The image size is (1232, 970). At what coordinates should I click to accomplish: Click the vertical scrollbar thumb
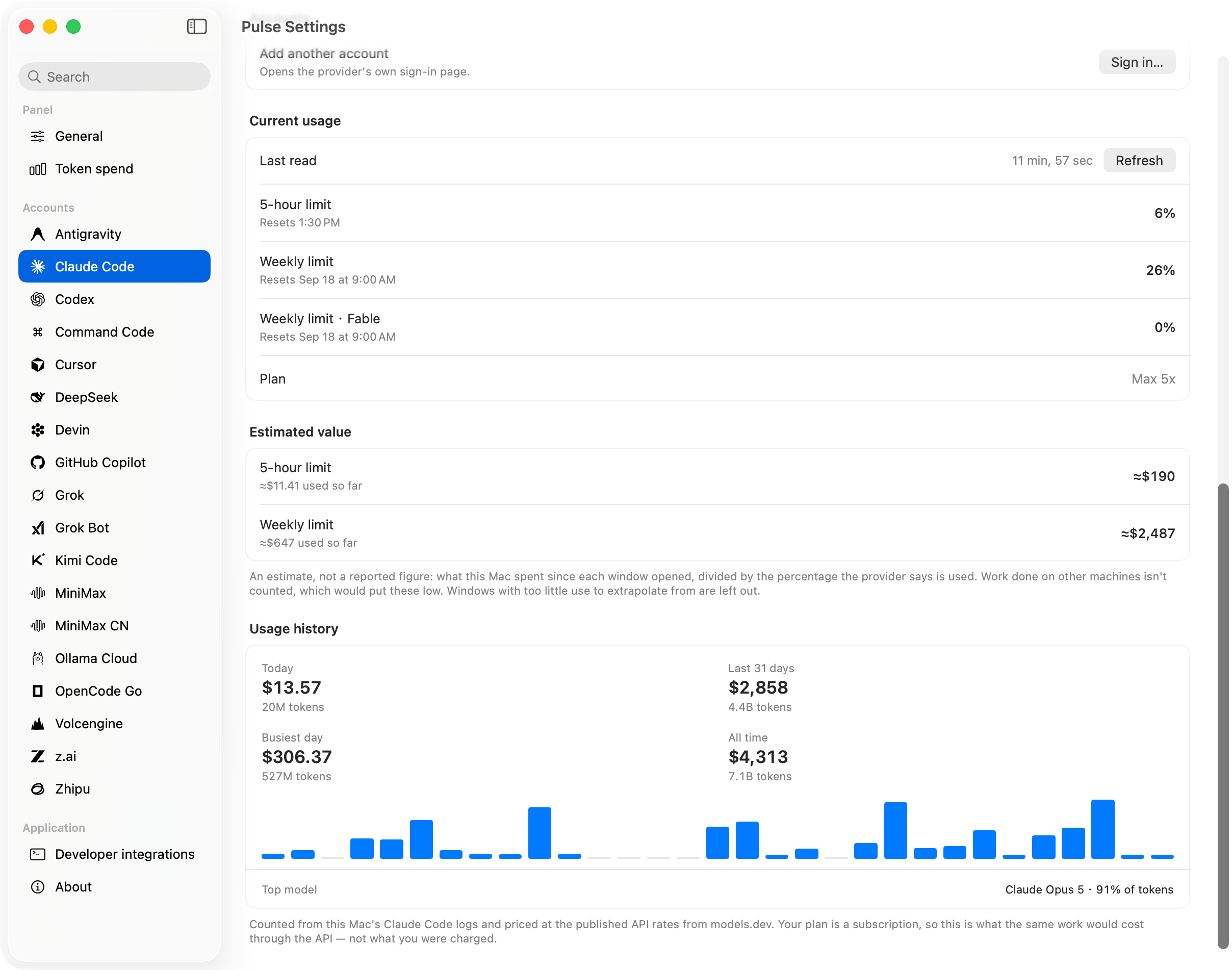pyautogui.click(x=1223, y=716)
